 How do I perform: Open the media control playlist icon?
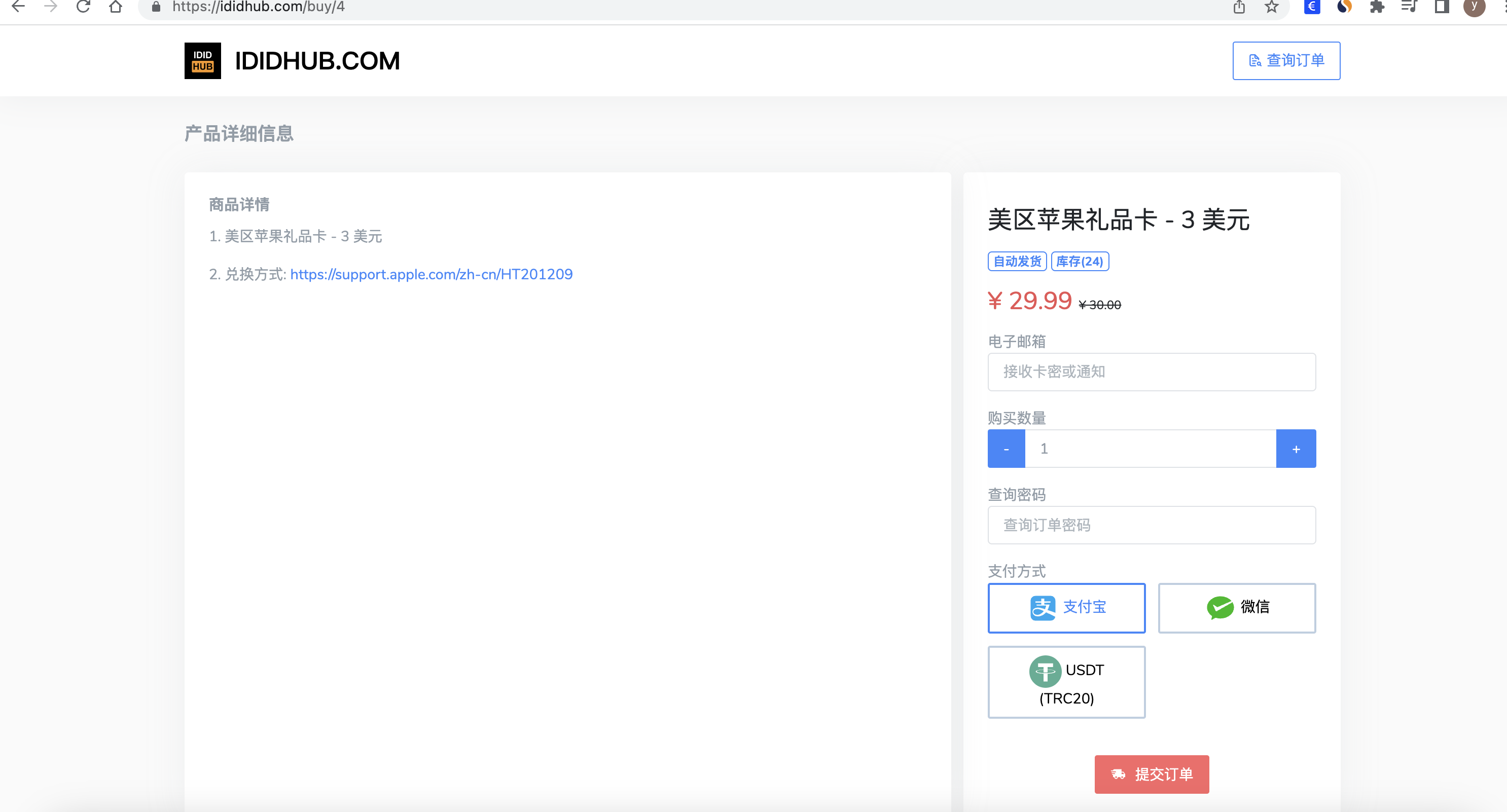coord(1409,7)
